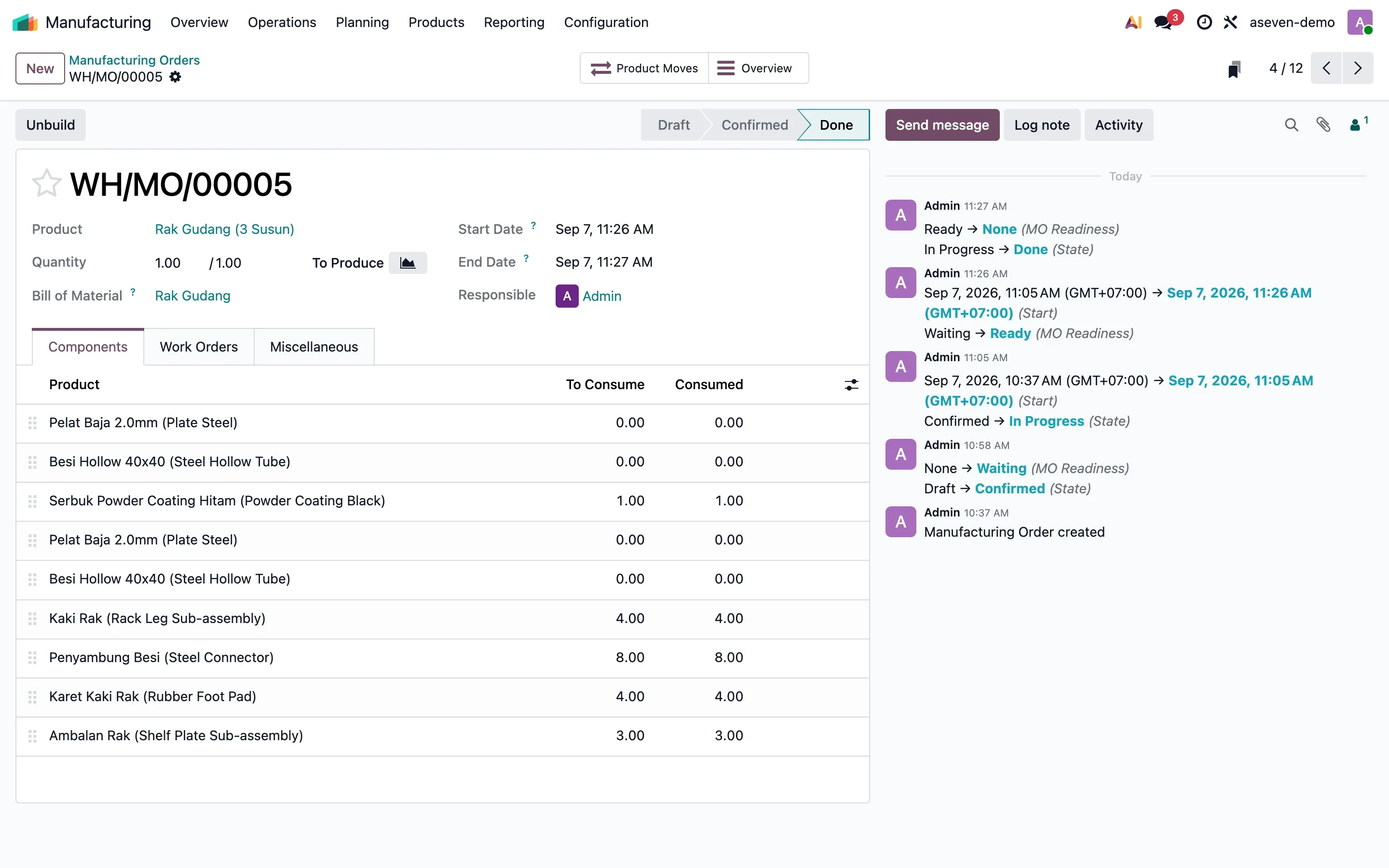Open the forecast chart icon beside To Produce
This screenshot has height=868, width=1389.
pyautogui.click(x=408, y=263)
